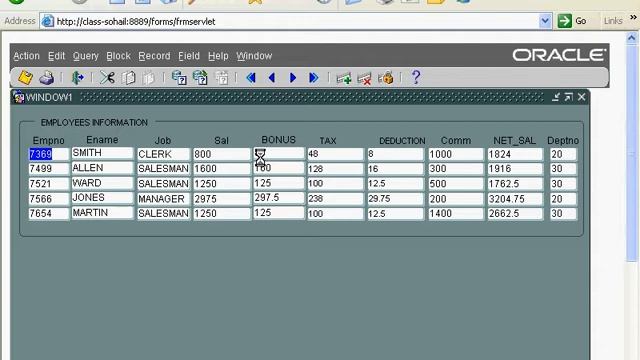Click the Job field CLERK
This screenshot has height=360, width=640.
coord(163,154)
